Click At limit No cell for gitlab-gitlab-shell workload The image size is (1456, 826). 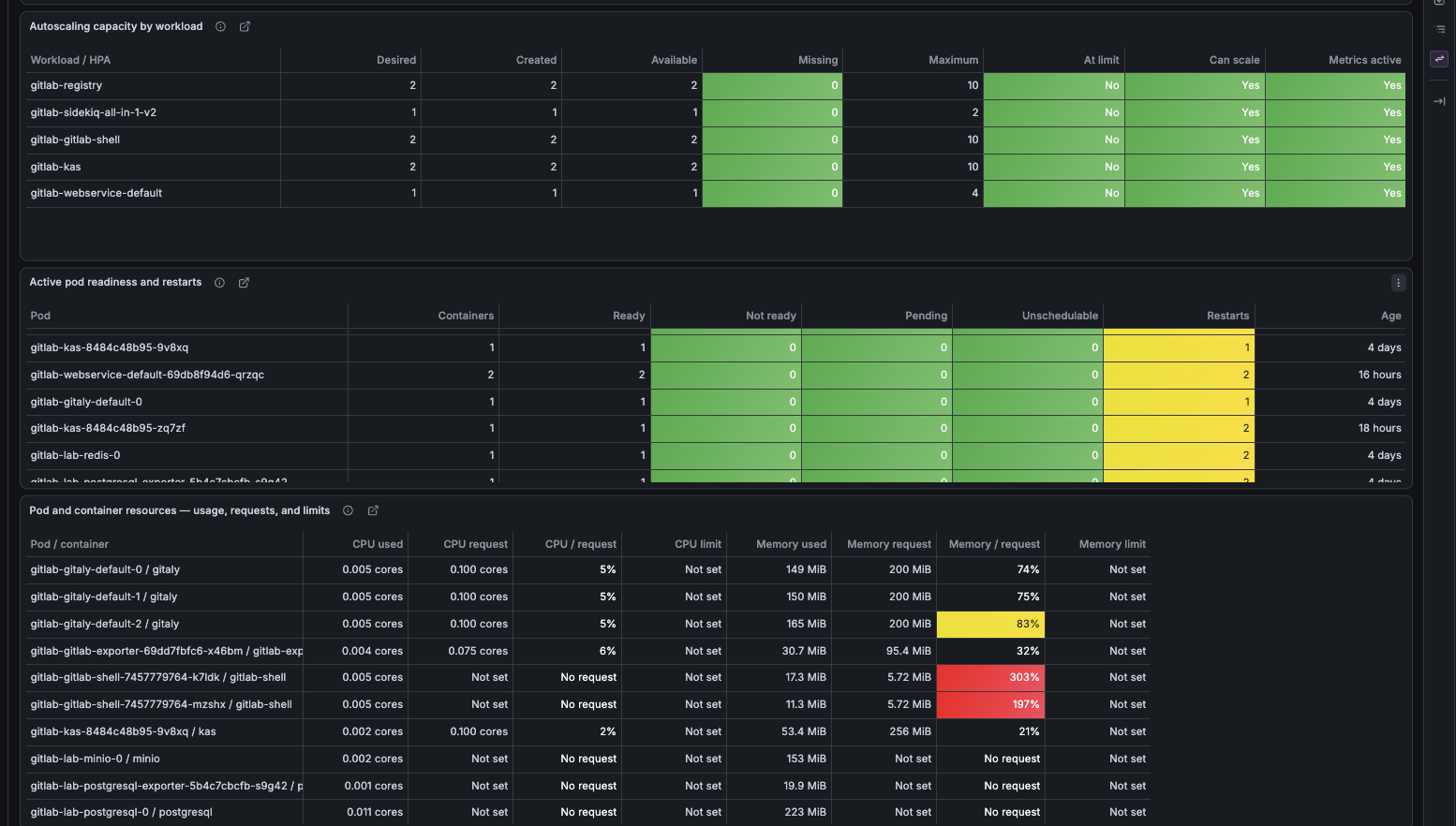(1054, 140)
